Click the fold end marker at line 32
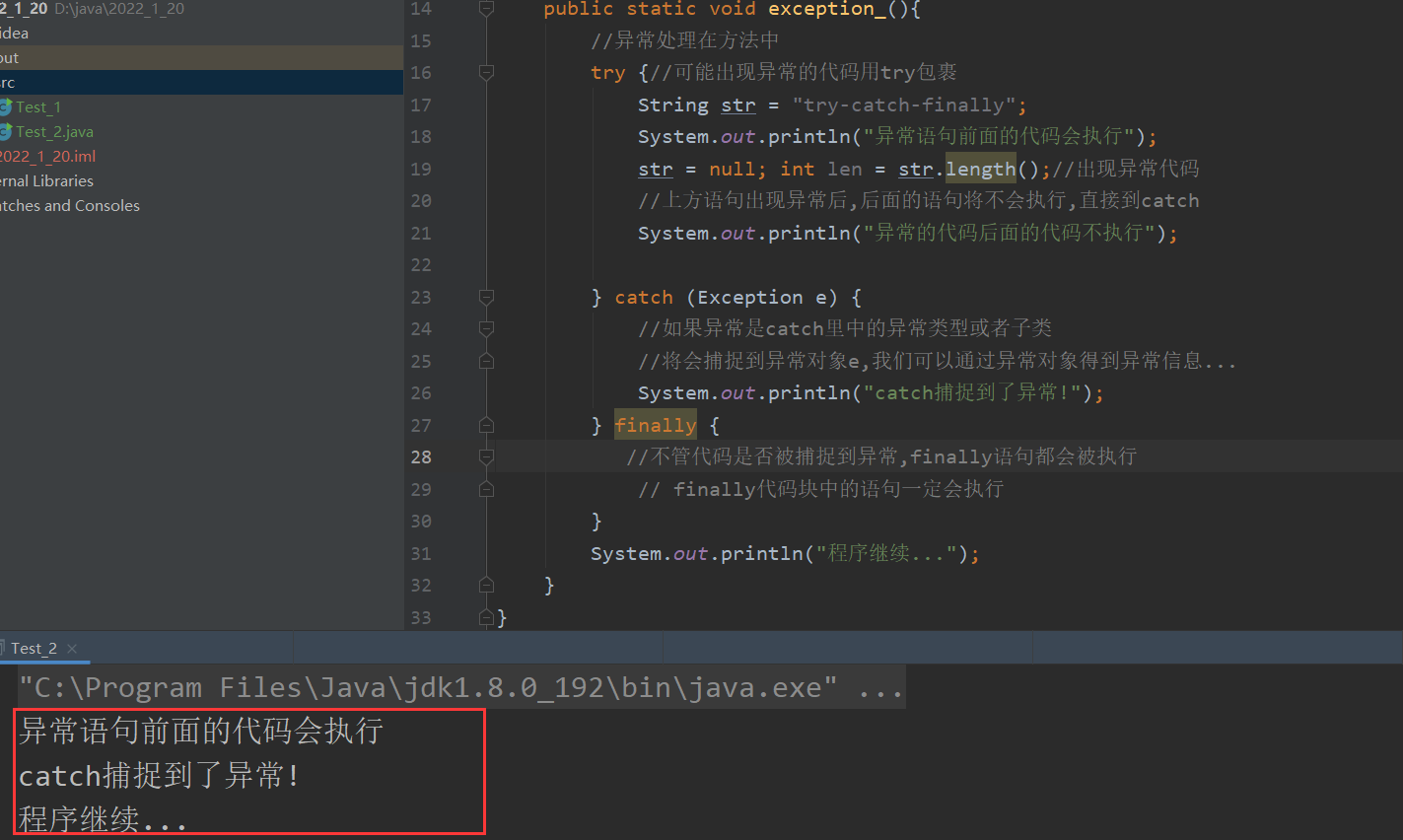Screen dimensions: 1403x840 point(486,586)
